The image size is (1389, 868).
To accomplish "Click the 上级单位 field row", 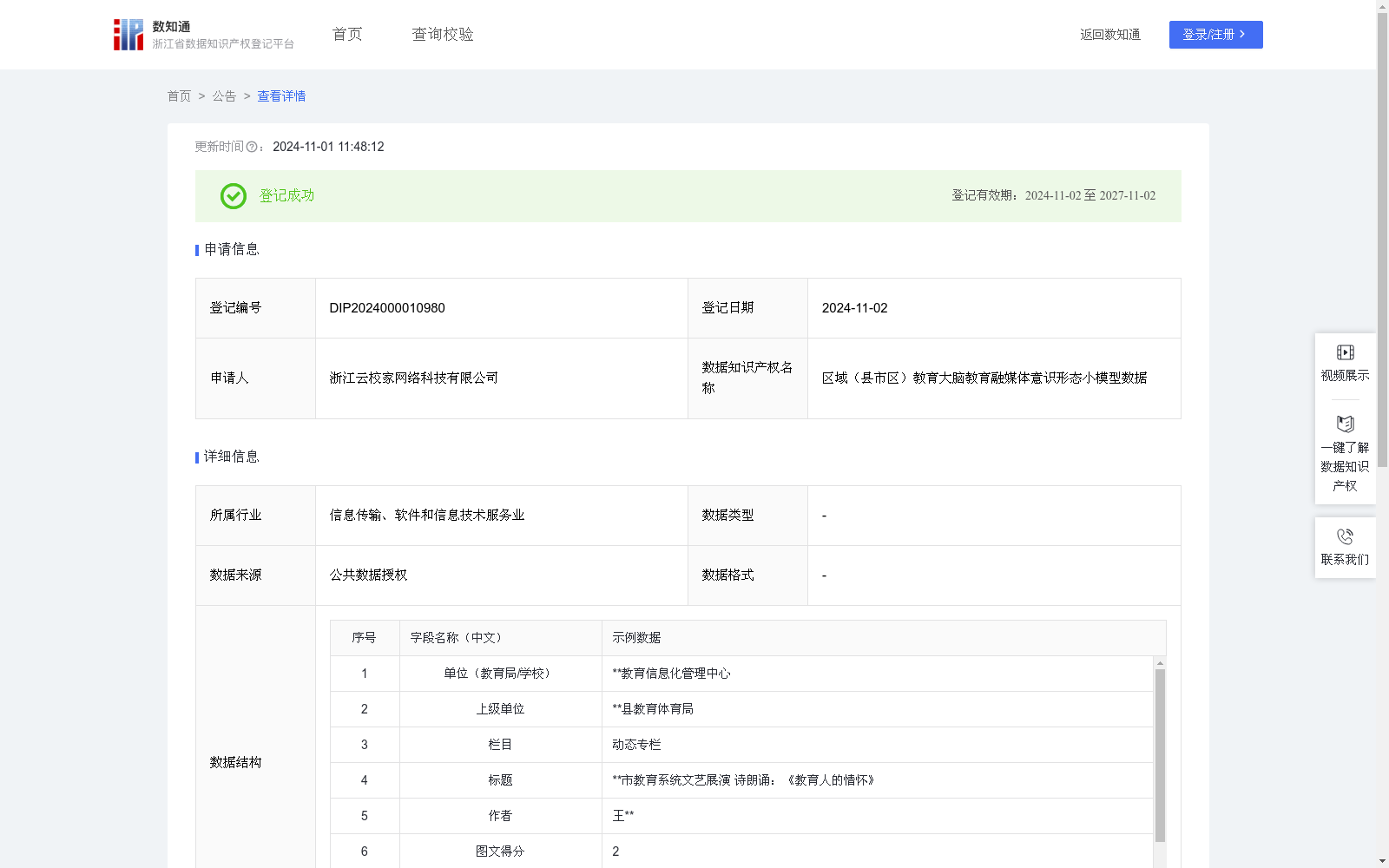I will [742, 709].
